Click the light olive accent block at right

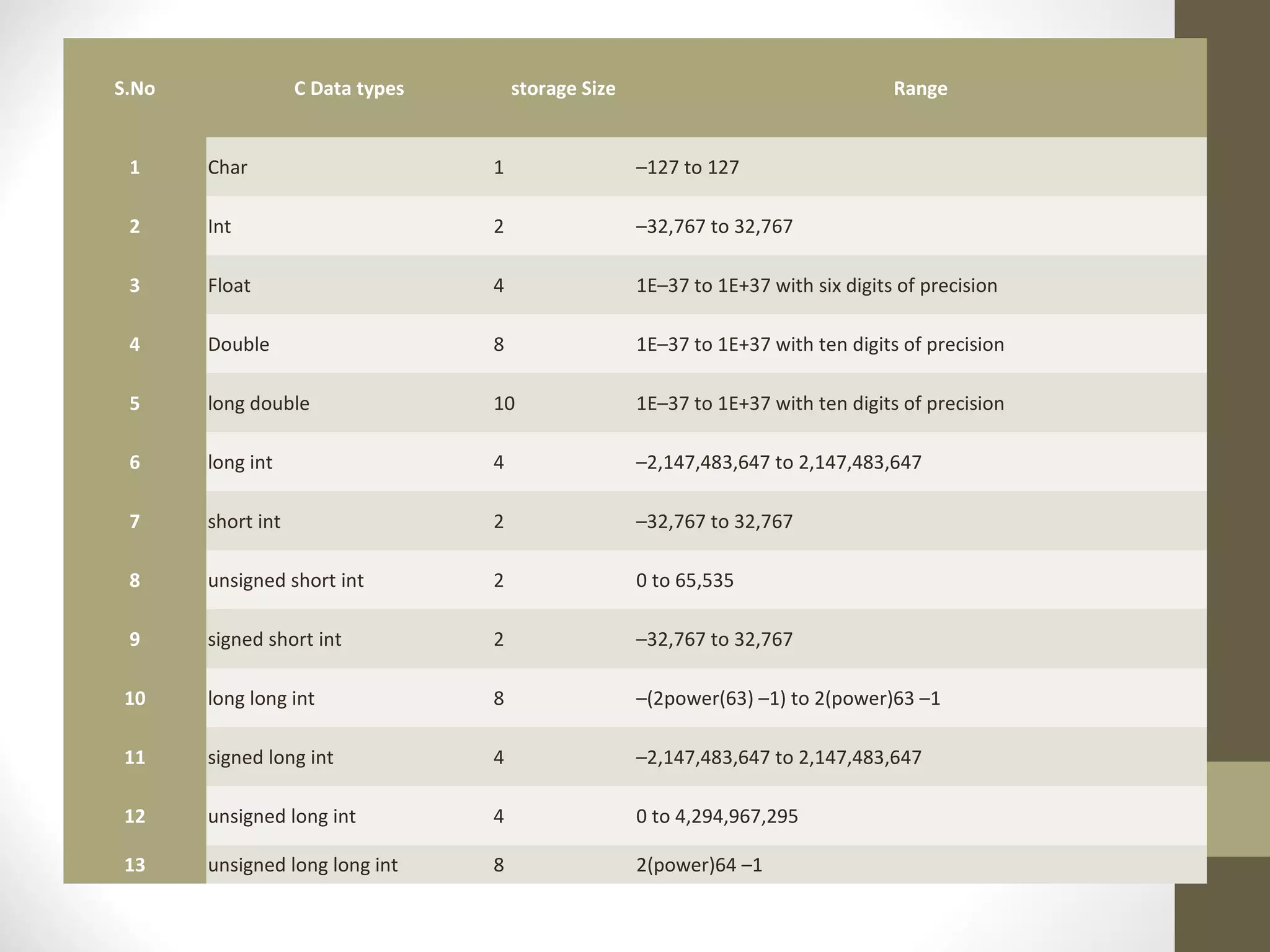1238,809
